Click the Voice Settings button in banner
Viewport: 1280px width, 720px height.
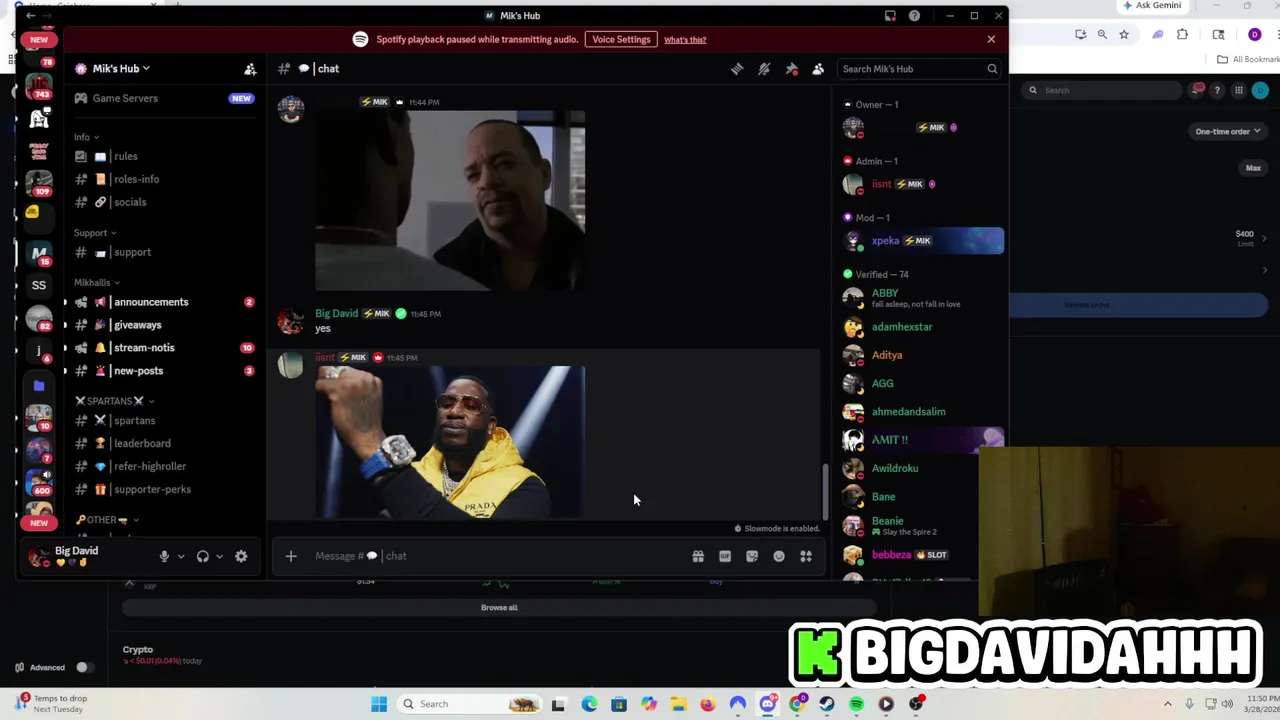[x=621, y=39]
